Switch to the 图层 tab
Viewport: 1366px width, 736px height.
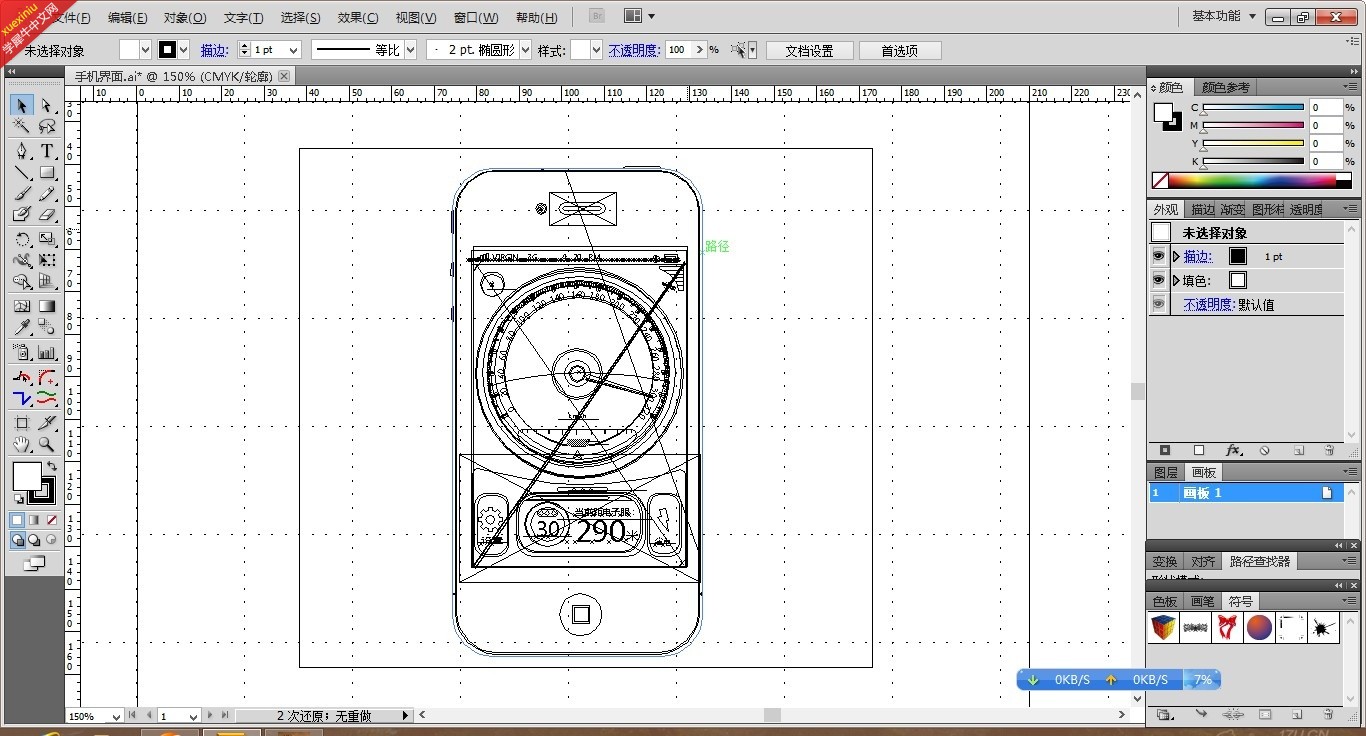[x=1166, y=472]
